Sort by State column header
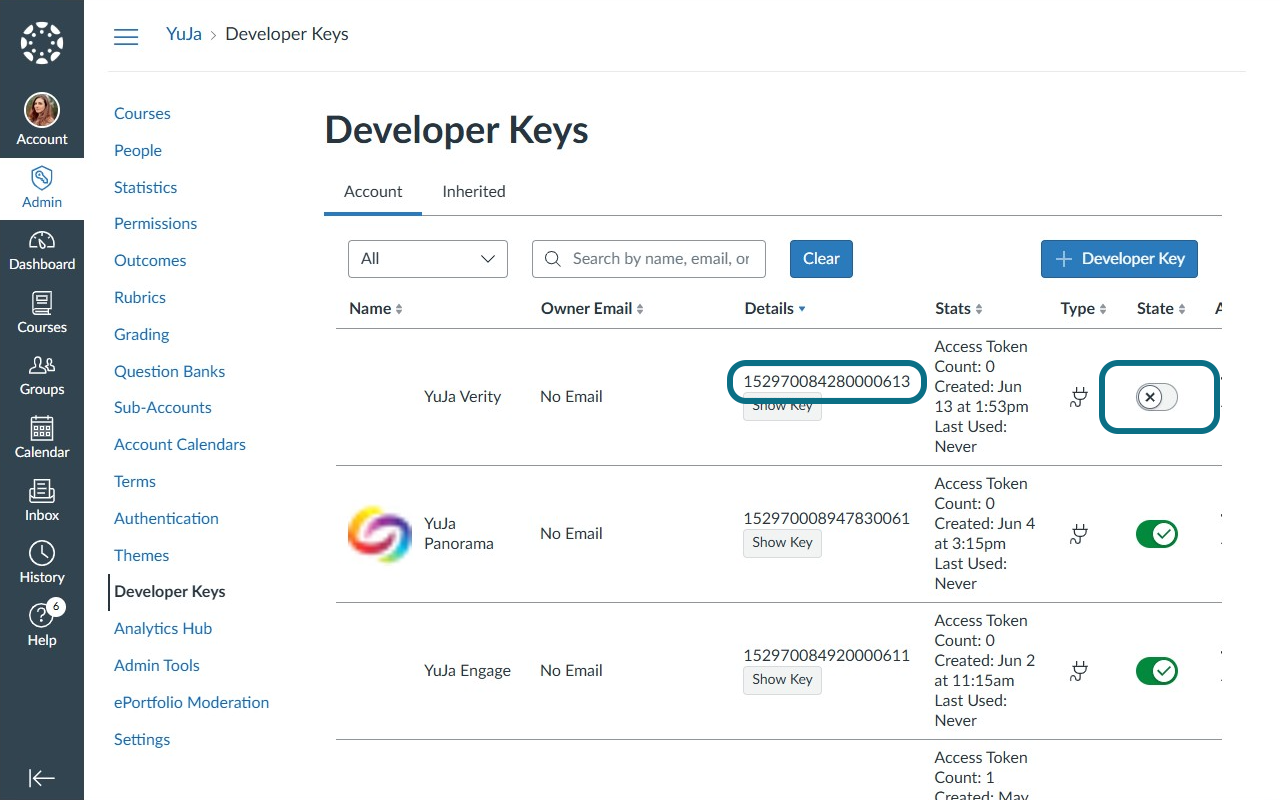 click(x=1161, y=309)
